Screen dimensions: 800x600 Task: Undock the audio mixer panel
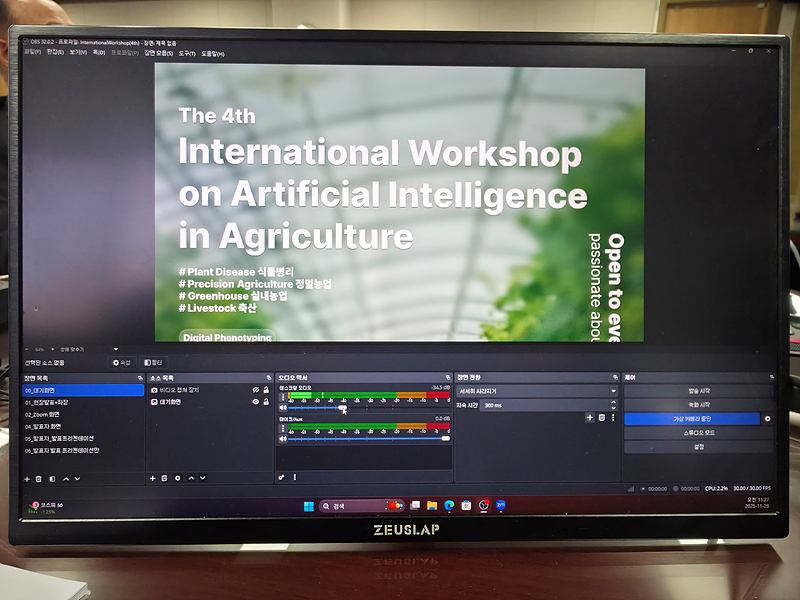tap(447, 378)
